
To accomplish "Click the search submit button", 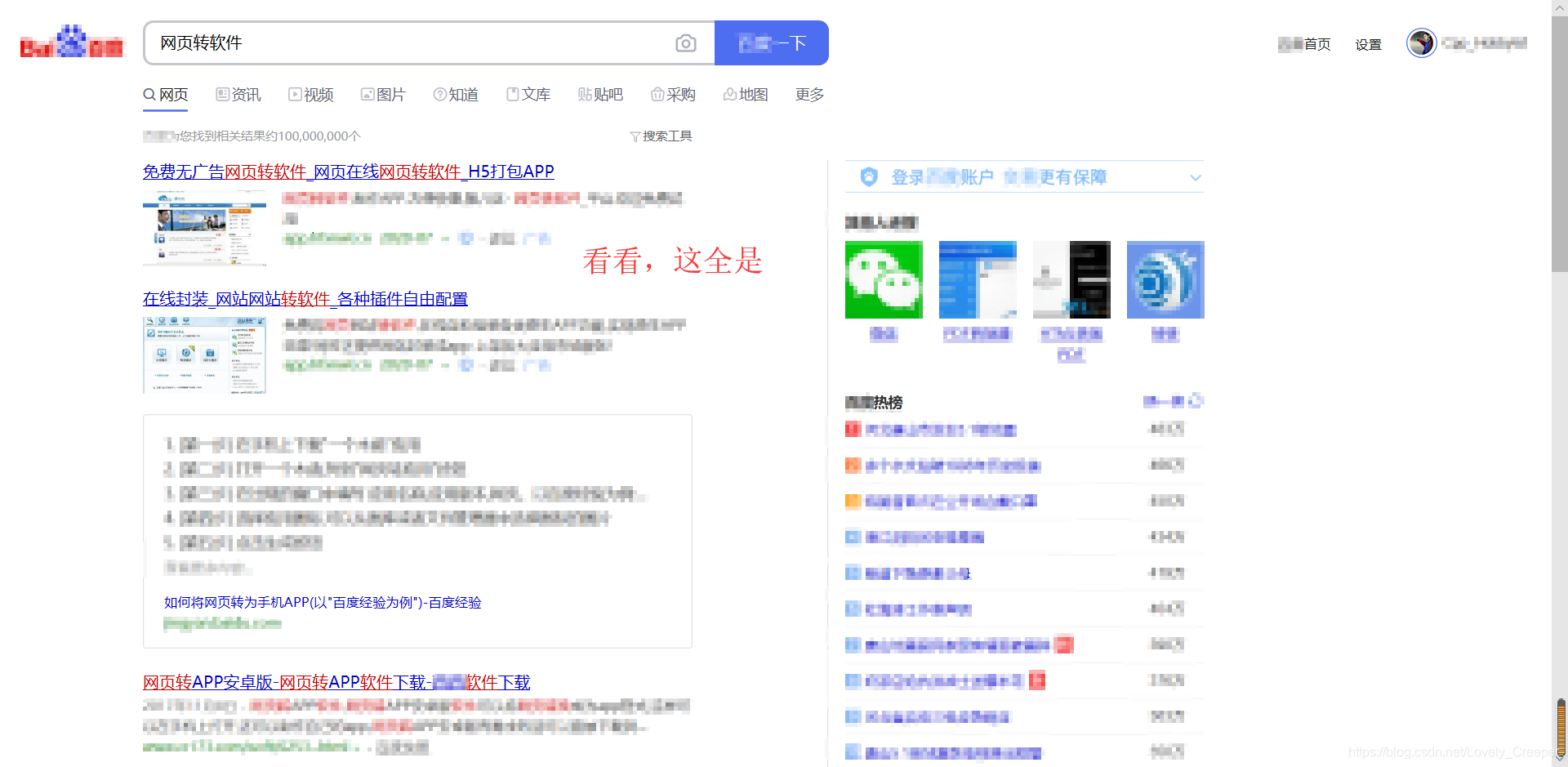I will point(772,42).
